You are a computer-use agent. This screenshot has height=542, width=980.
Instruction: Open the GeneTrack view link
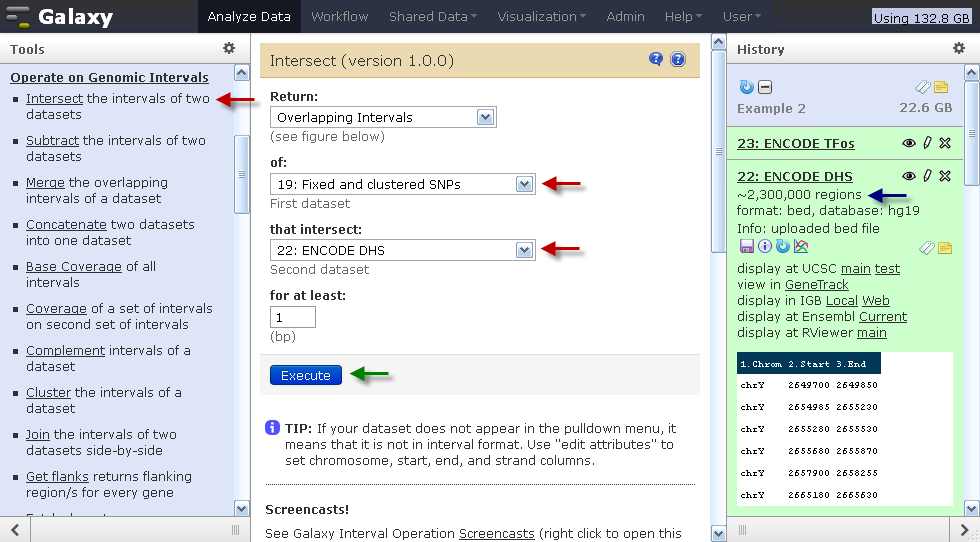(x=817, y=284)
